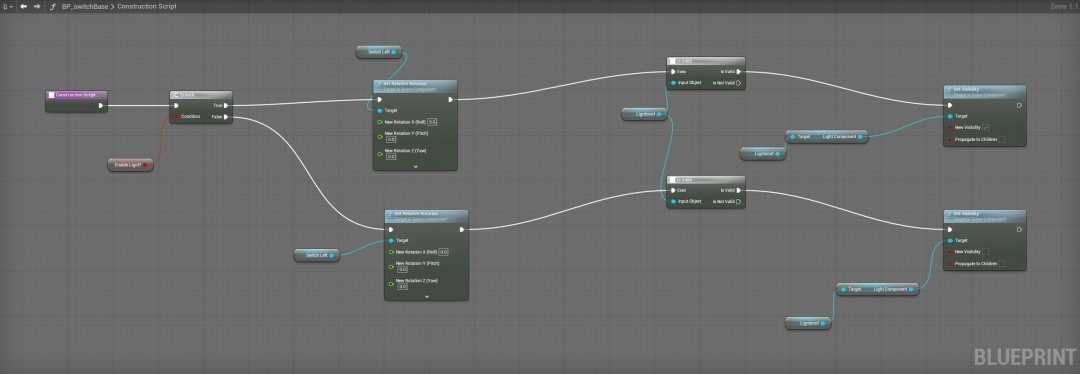
Task: Edit Roll field showing 0.0 in bottom rotation node
Action: (x=444, y=252)
